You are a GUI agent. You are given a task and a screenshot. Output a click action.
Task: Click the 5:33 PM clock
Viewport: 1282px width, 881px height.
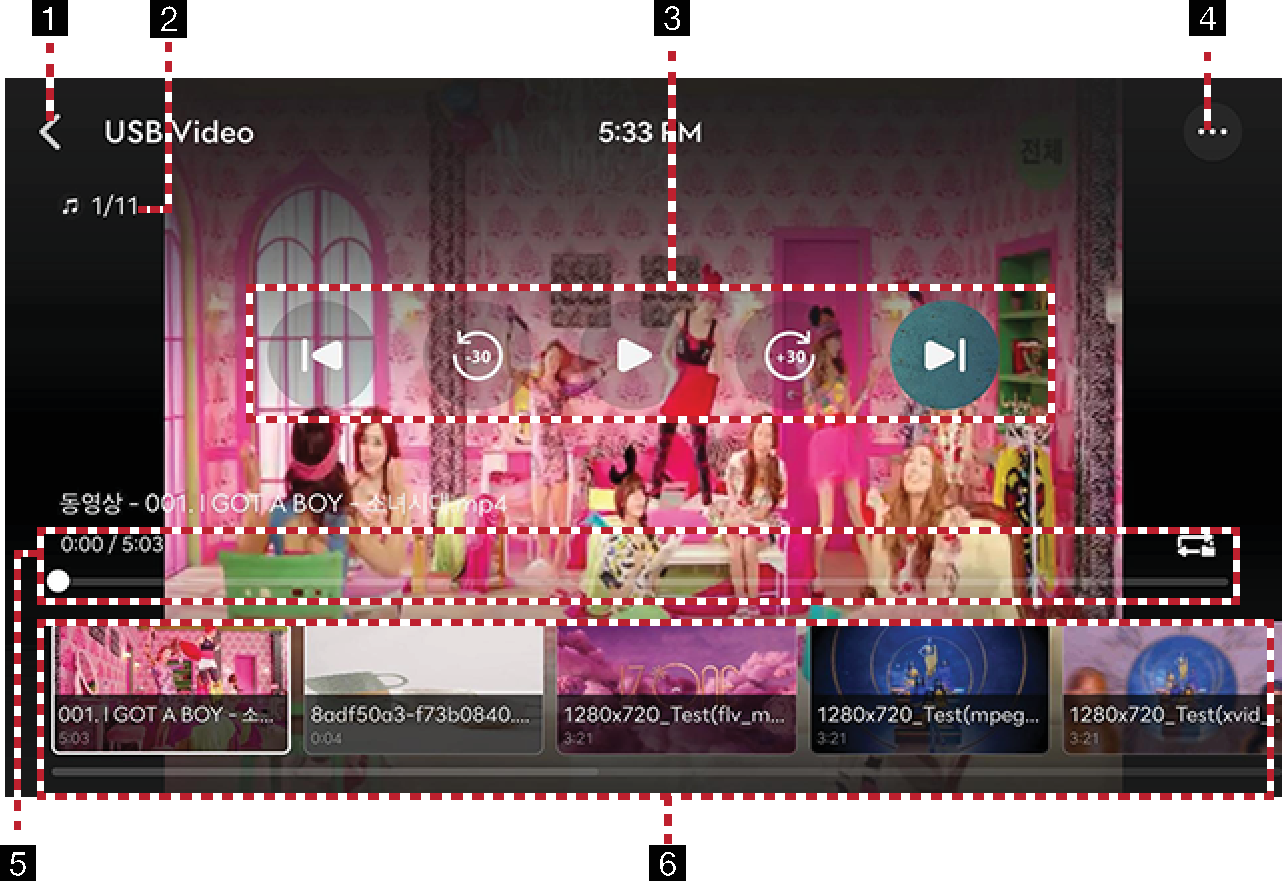(650, 132)
